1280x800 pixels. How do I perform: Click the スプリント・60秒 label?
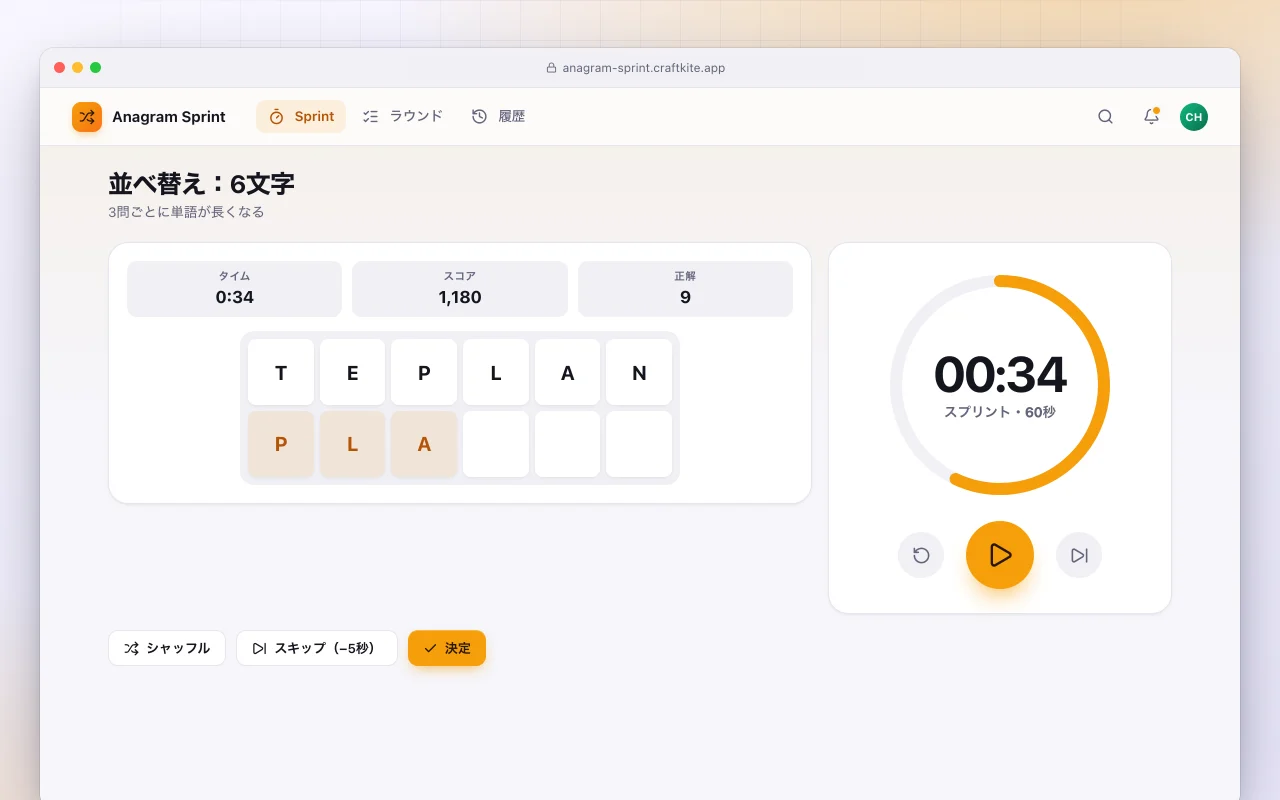(1000, 412)
